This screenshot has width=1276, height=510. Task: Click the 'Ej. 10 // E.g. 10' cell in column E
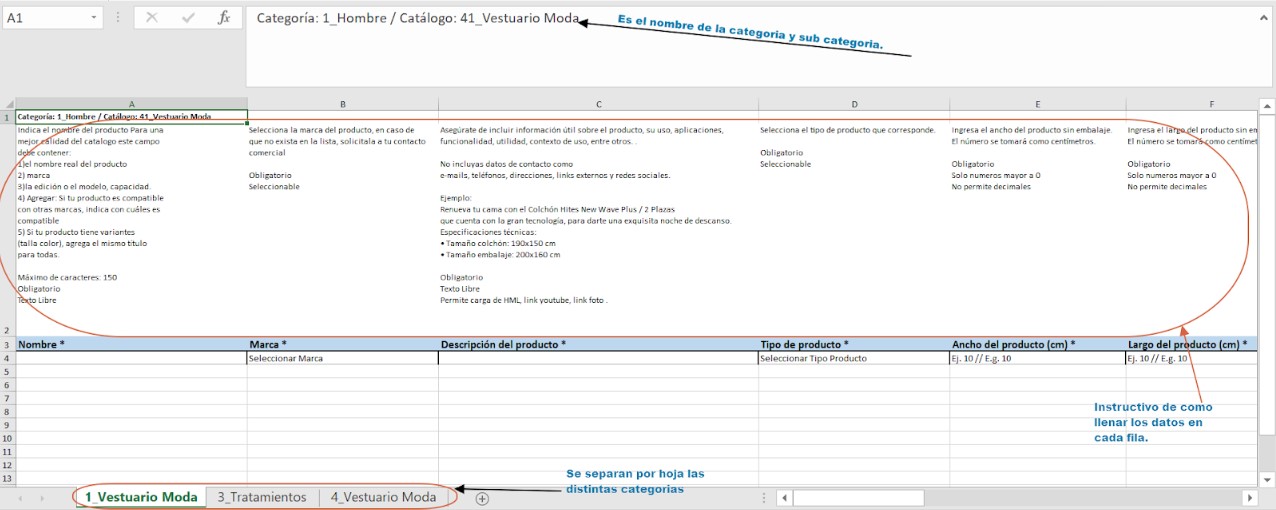click(1038, 358)
